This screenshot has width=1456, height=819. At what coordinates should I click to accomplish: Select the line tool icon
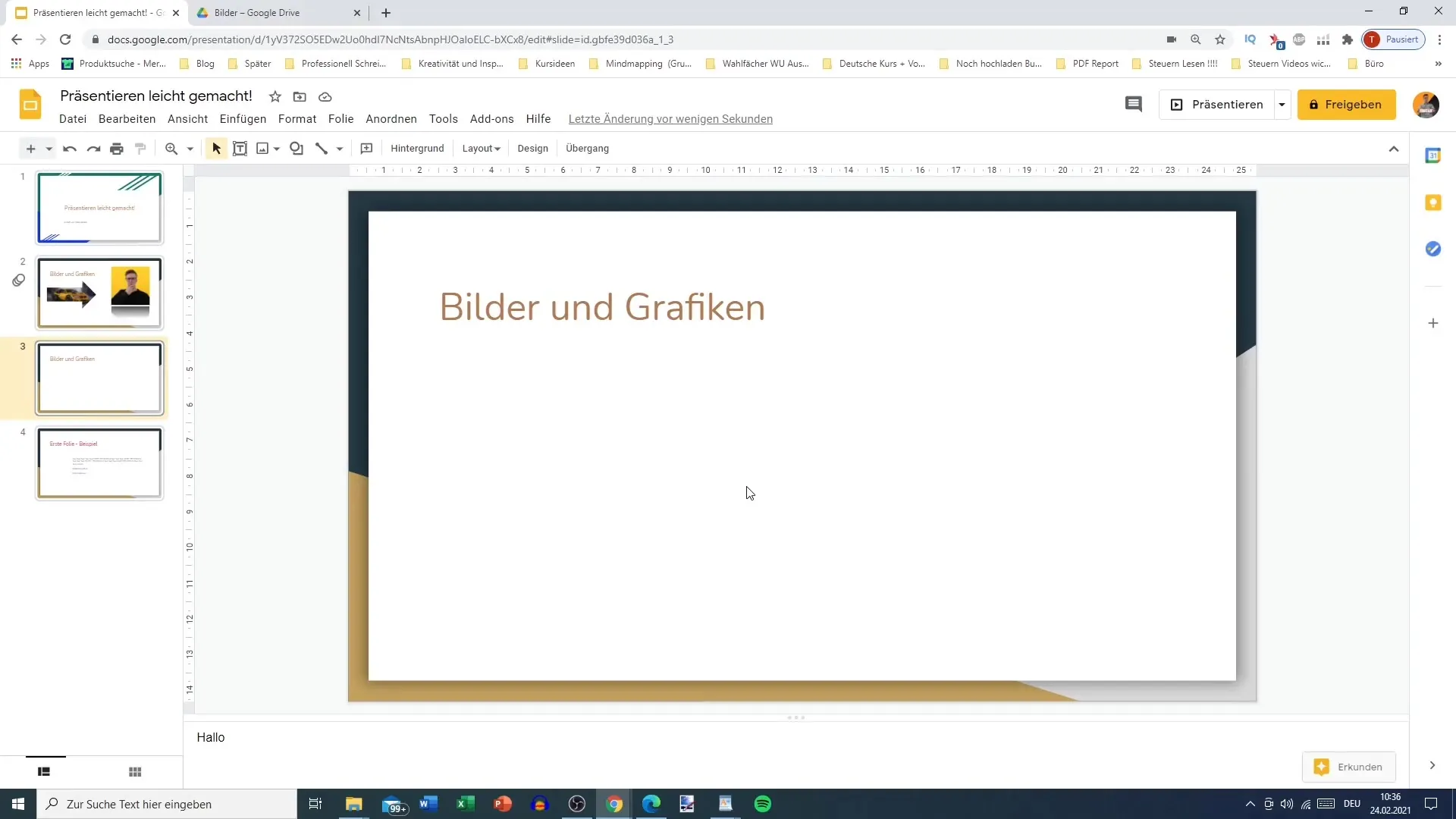click(322, 149)
